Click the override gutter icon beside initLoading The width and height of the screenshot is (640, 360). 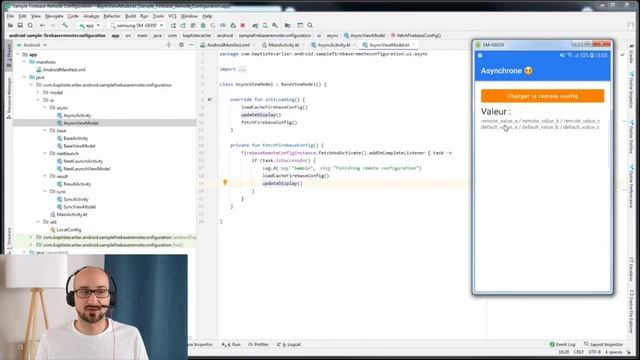(210, 99)
